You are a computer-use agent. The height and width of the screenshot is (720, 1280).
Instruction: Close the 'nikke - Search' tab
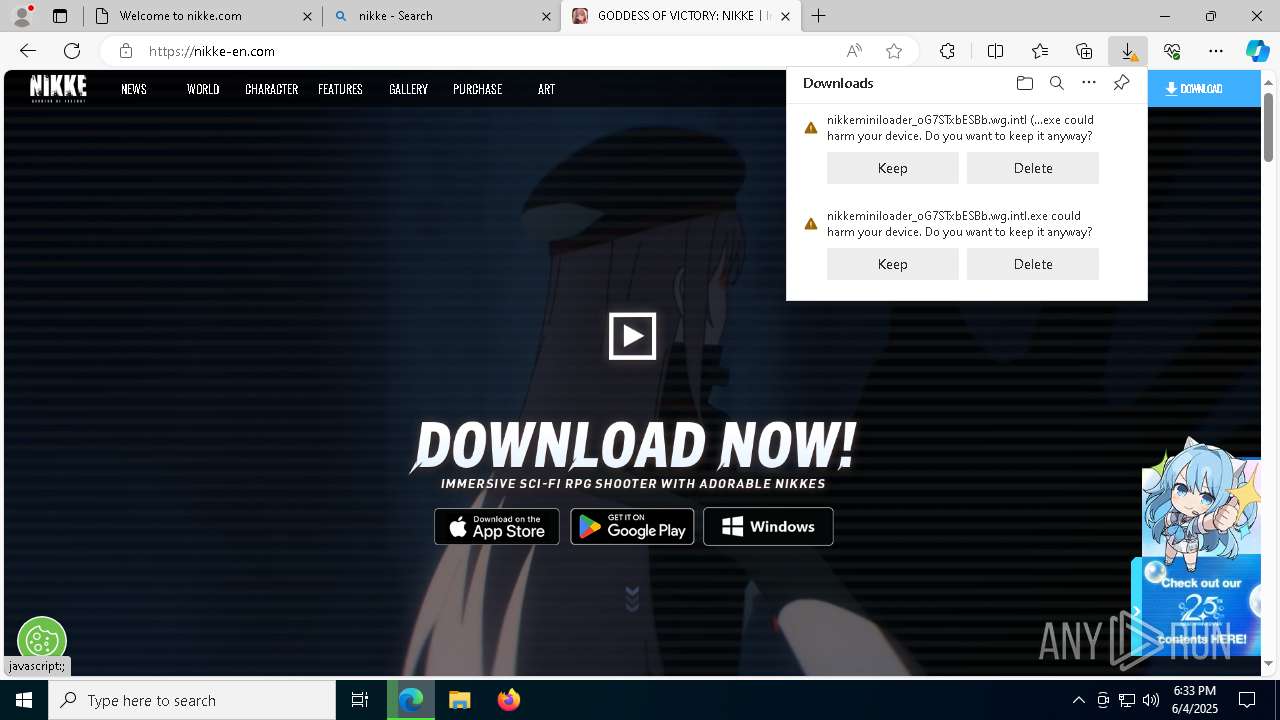(547, 16)
